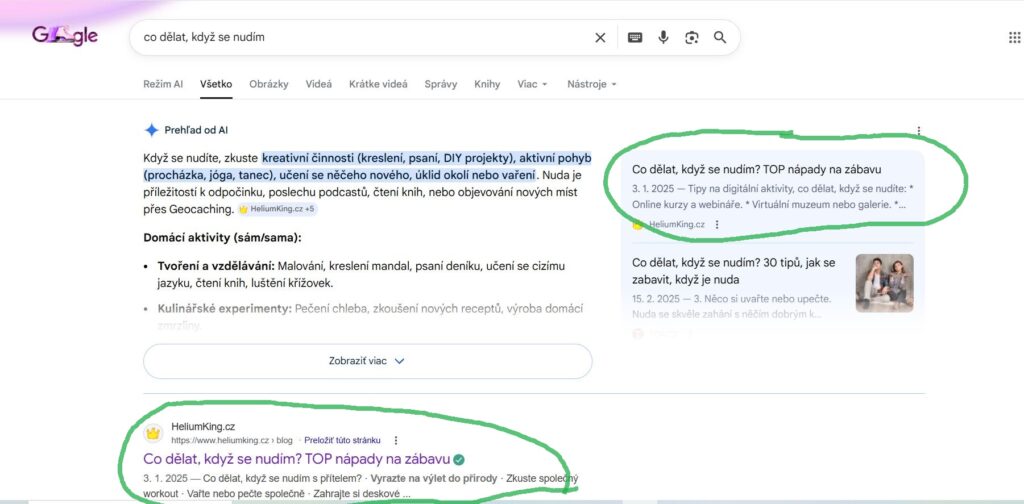The image size is (1024, 504).
Task: Click verified badge beside result title
Action: pyautogui.click(x=459, y=460)
